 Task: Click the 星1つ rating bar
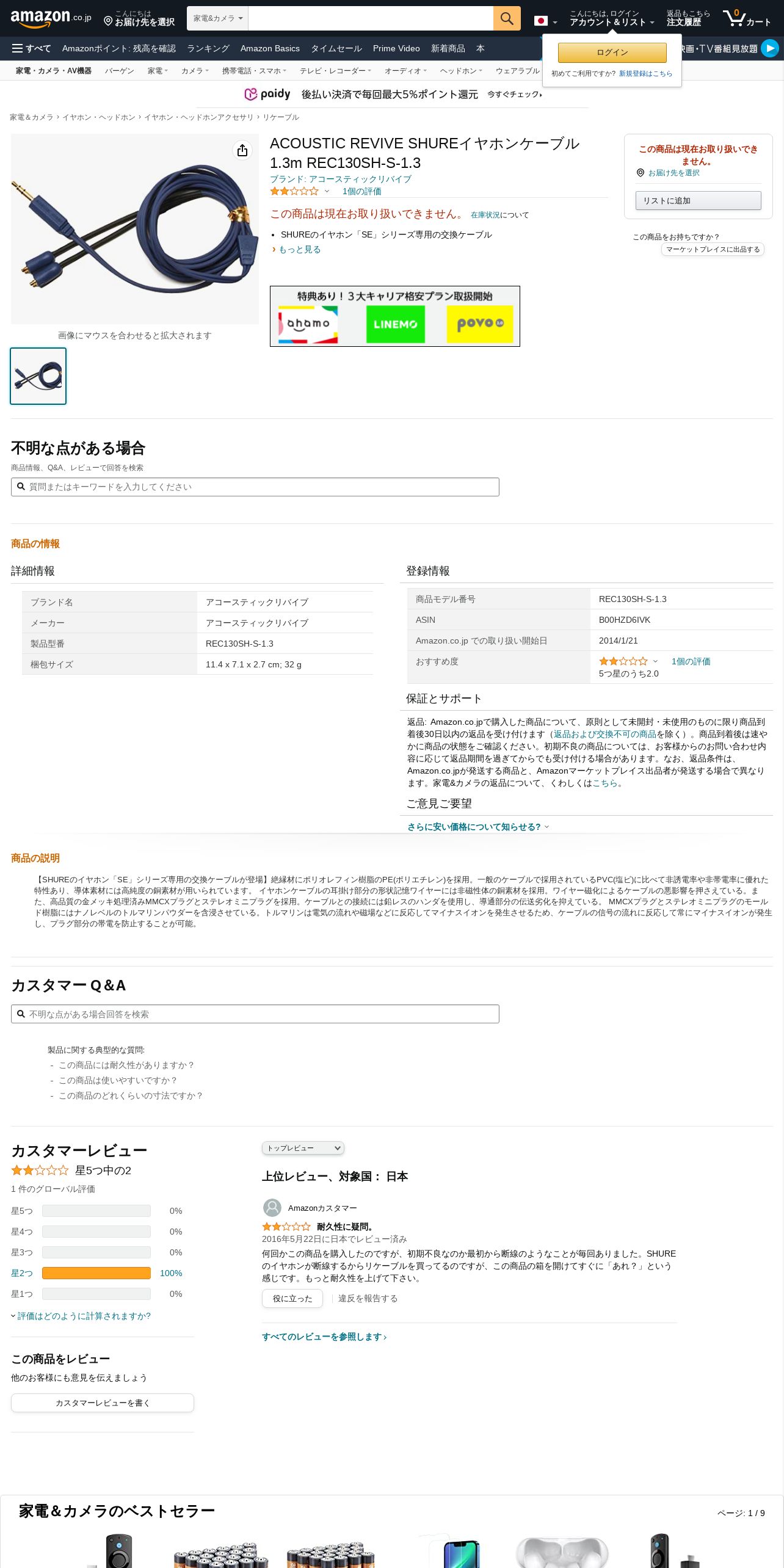pos(96,1294)
